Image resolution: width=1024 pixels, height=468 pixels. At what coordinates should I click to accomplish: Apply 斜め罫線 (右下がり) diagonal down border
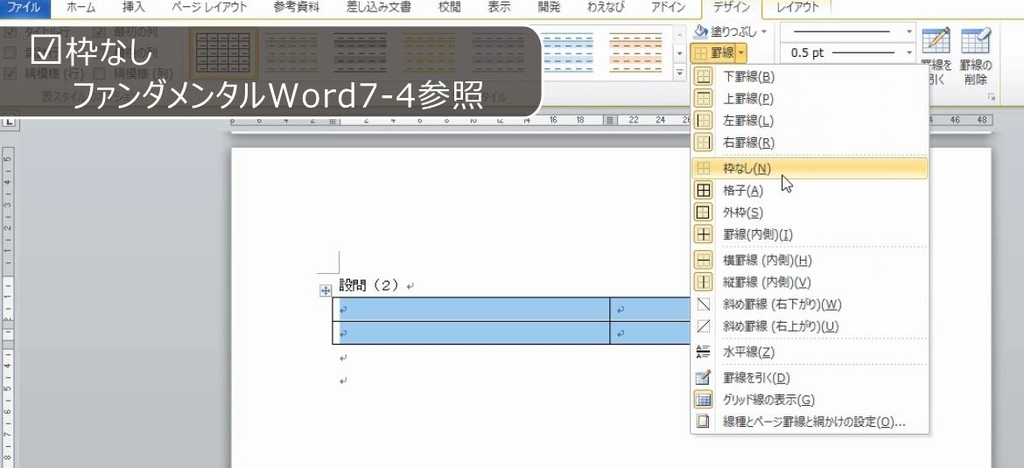click(809, 304)
